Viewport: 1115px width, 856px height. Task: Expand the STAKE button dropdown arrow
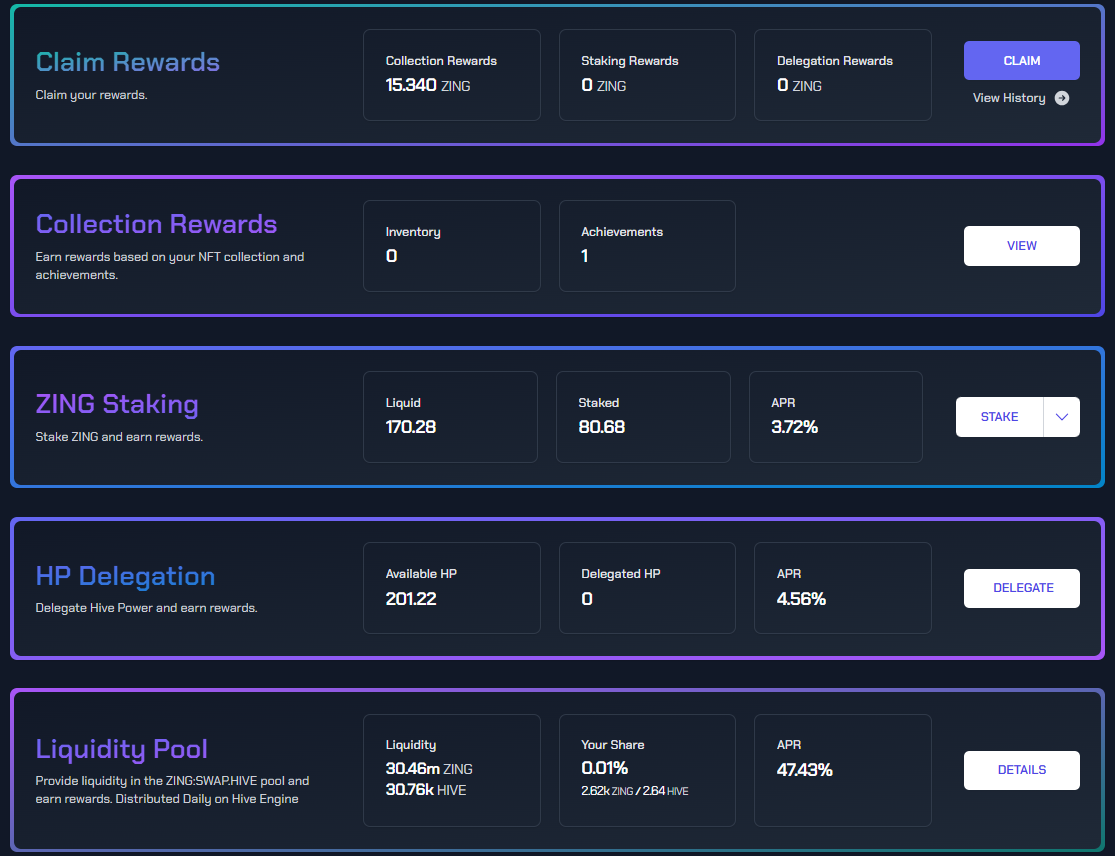(x=1062, y=417)
